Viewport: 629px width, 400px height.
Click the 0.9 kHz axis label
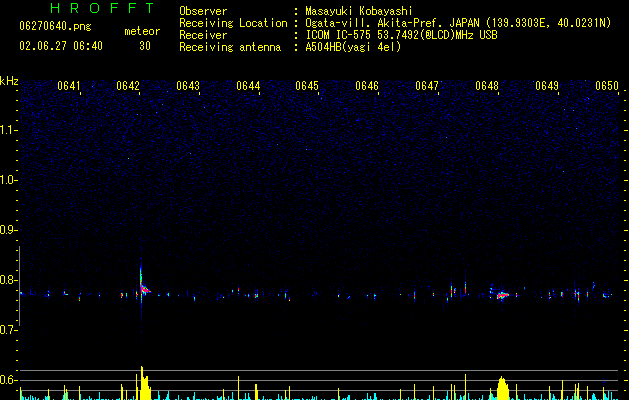(9, 230)
